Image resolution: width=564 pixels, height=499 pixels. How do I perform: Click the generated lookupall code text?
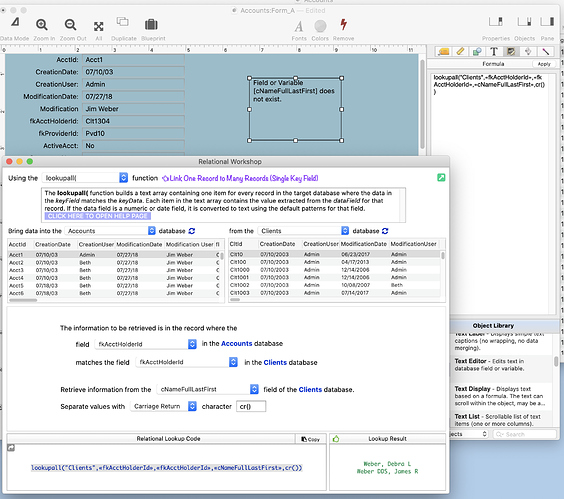coord(167,468)
